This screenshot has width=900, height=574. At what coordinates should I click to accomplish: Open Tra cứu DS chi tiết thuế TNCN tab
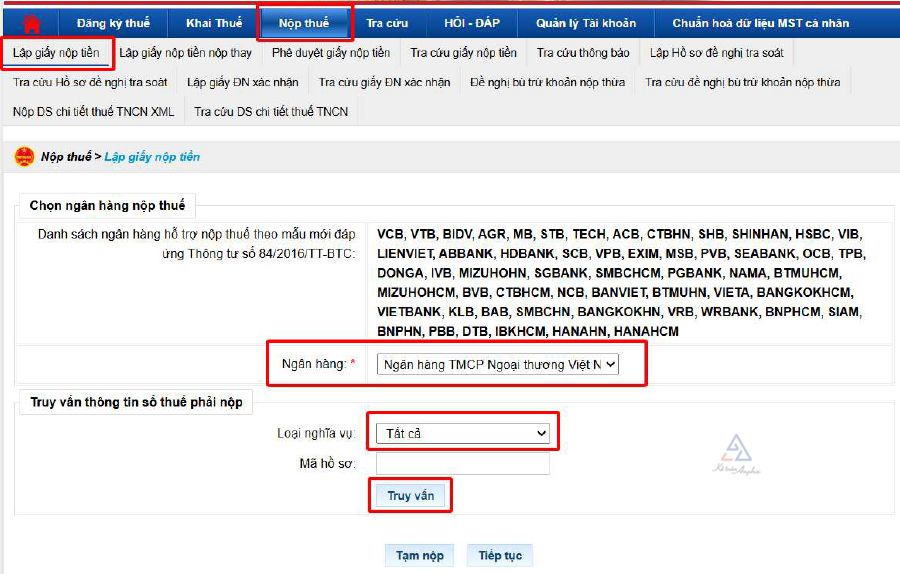[271, 111]
